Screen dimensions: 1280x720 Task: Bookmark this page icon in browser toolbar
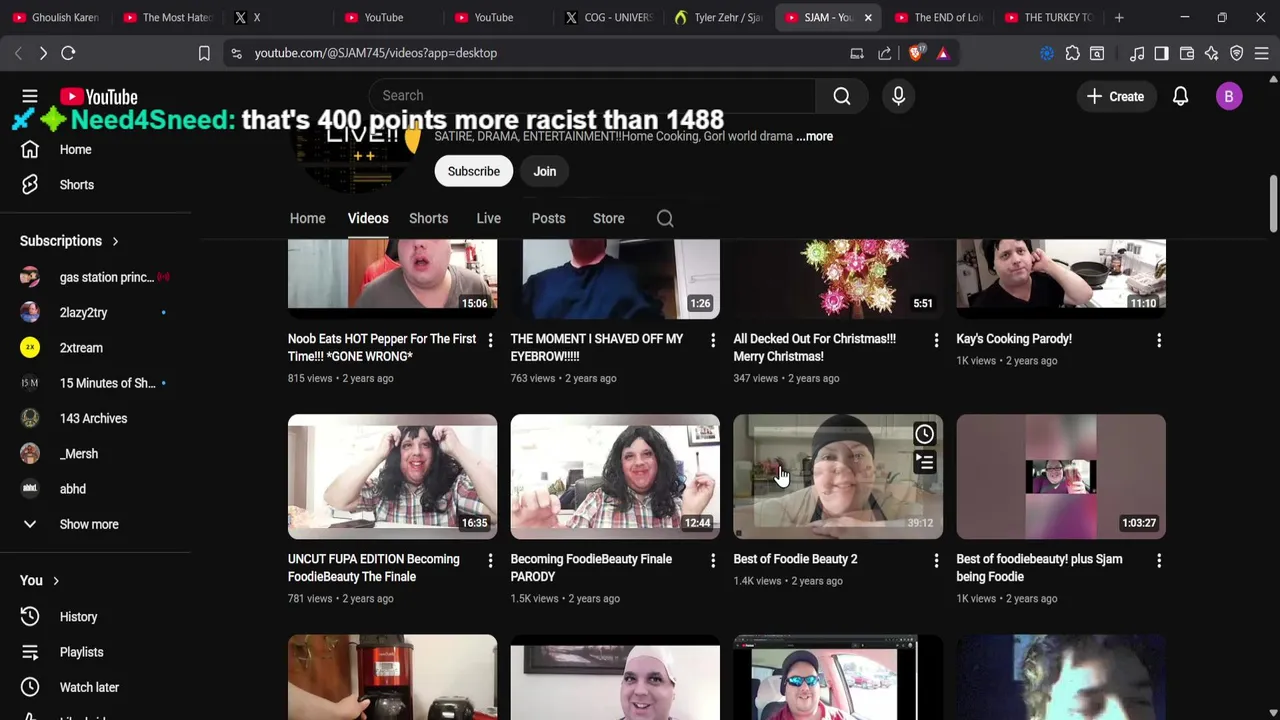[x=204, y=53]
